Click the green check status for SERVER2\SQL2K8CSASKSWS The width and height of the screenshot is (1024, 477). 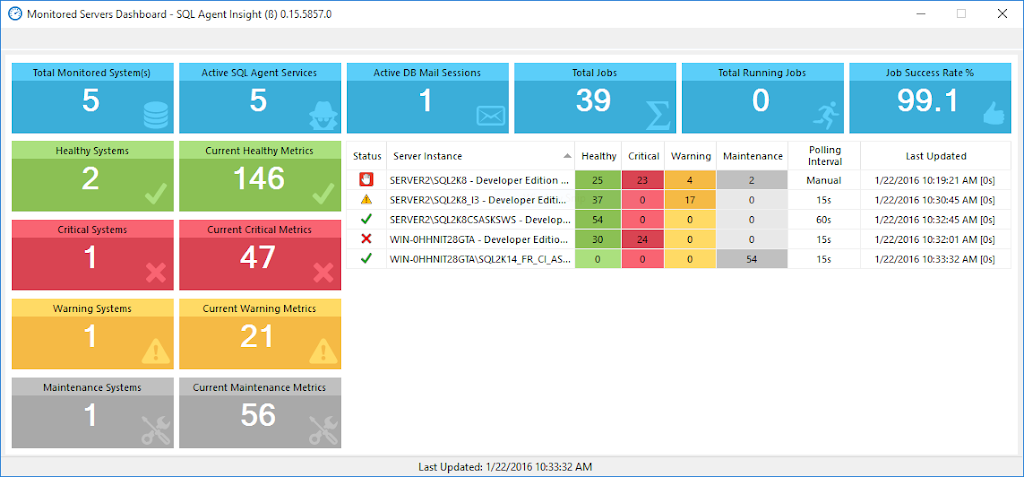click(x=366, y=220)
